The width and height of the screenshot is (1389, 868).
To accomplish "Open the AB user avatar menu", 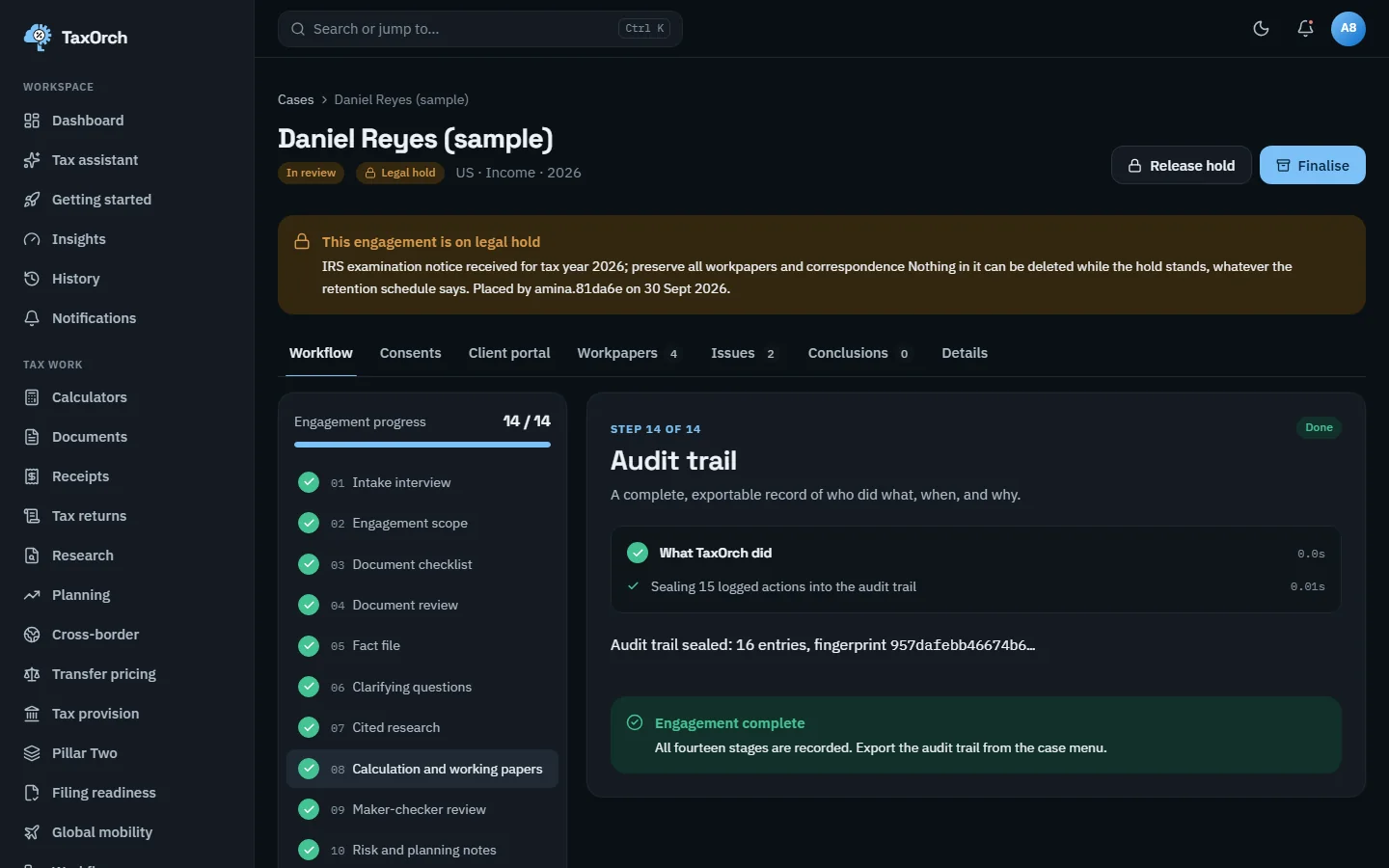I will (x=1348, y=29).
